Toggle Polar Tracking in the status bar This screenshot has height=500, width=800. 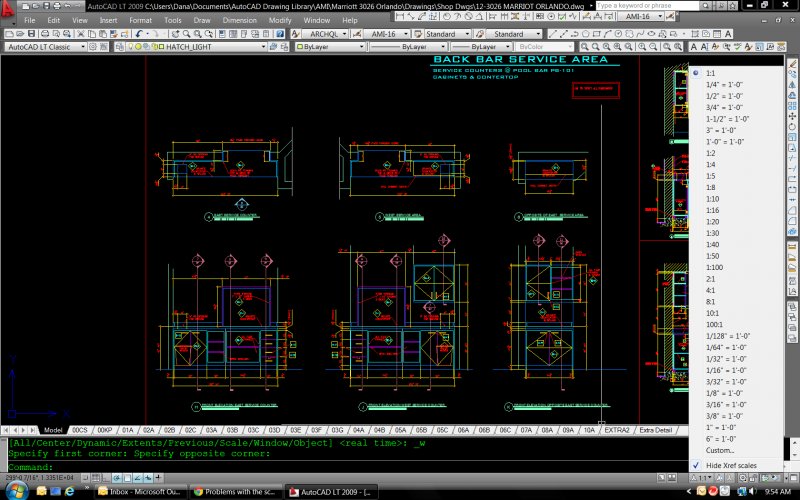pos(117,478)
